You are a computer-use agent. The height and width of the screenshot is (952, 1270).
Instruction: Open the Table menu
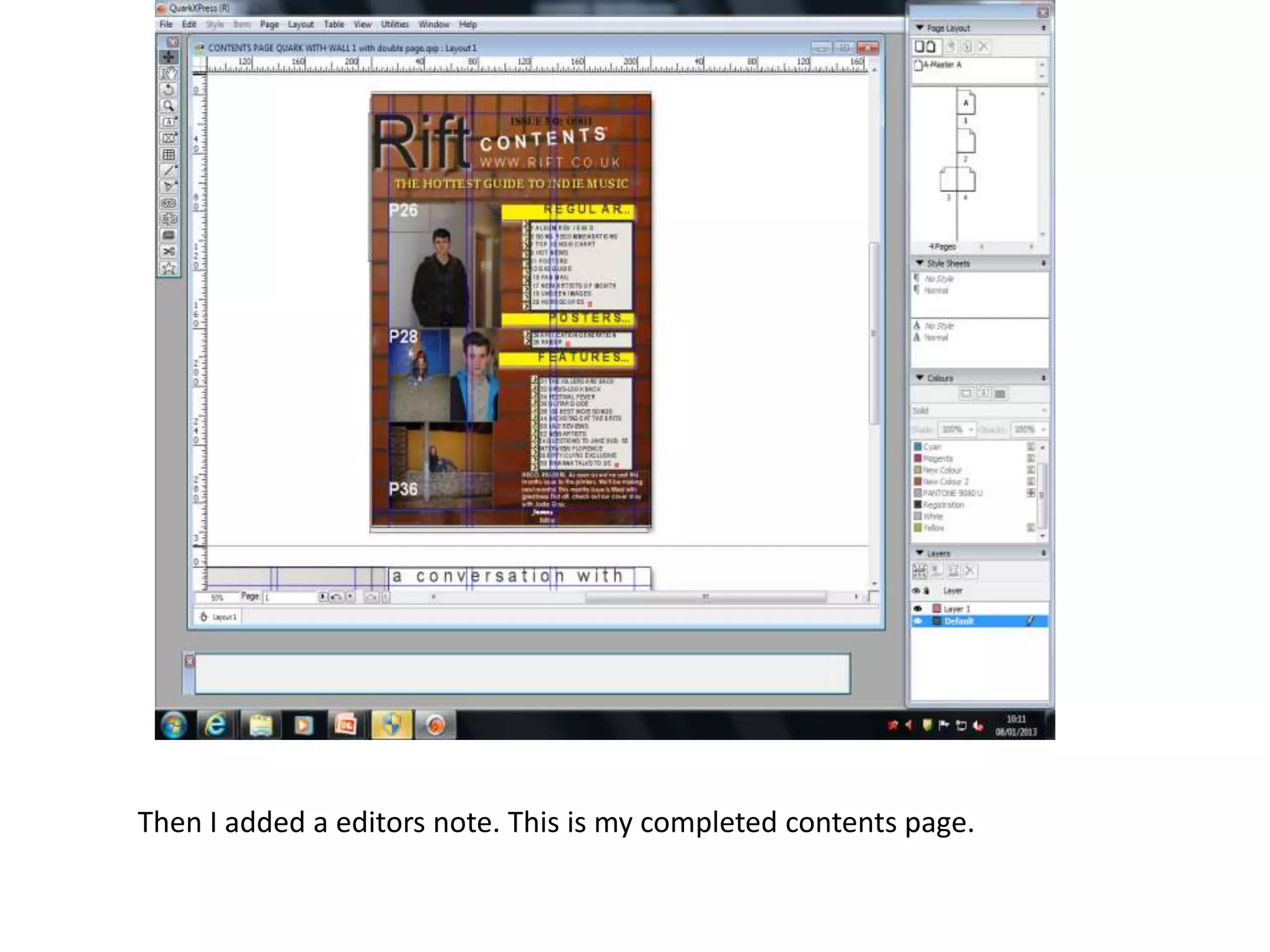[334, 25]
